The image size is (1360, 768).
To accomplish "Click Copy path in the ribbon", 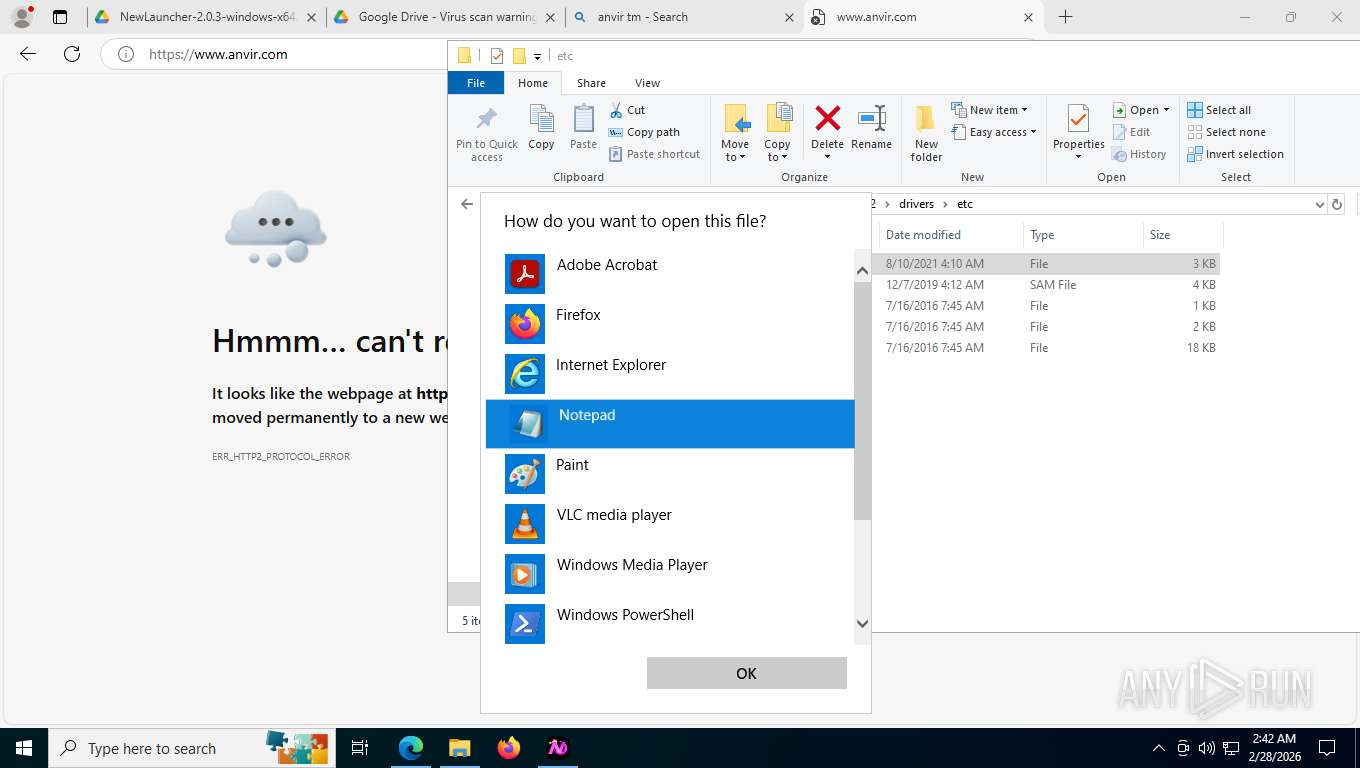I will pyautogui.click(x=644, y=132).
